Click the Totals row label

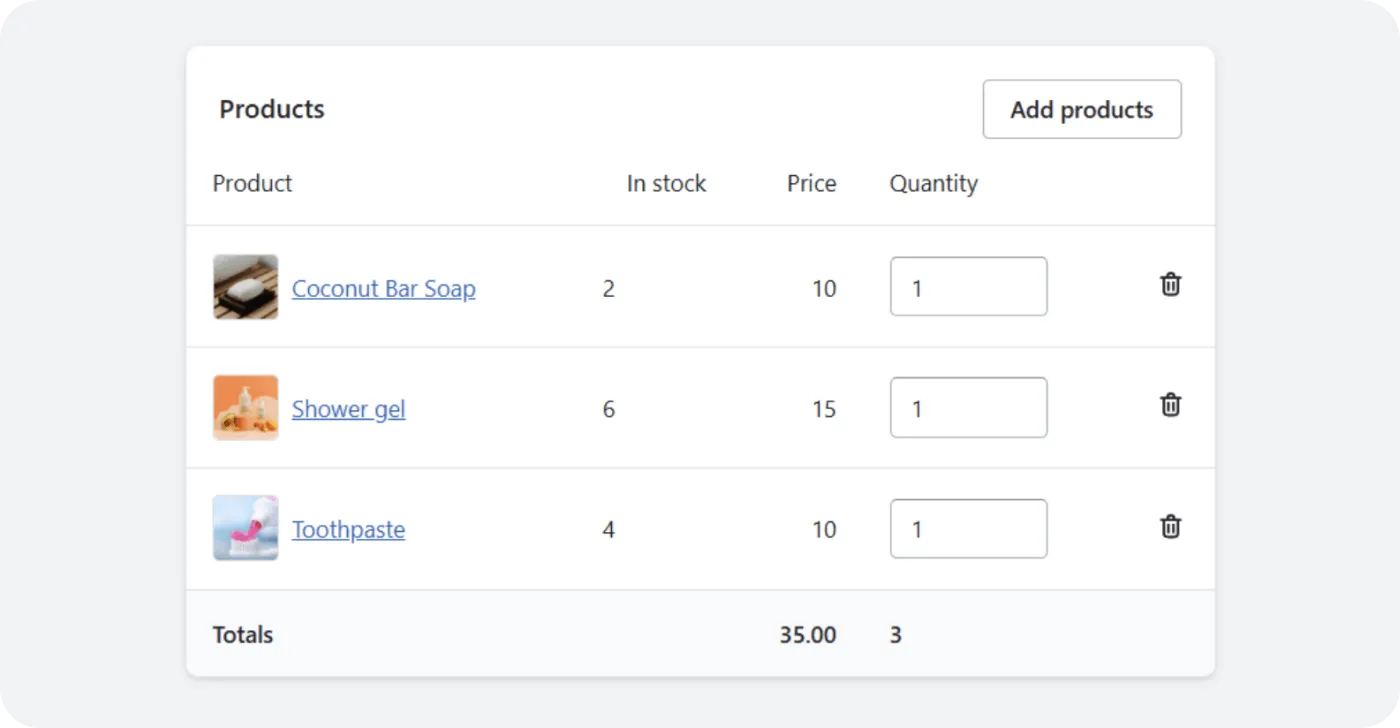click(x=242, y=634)
